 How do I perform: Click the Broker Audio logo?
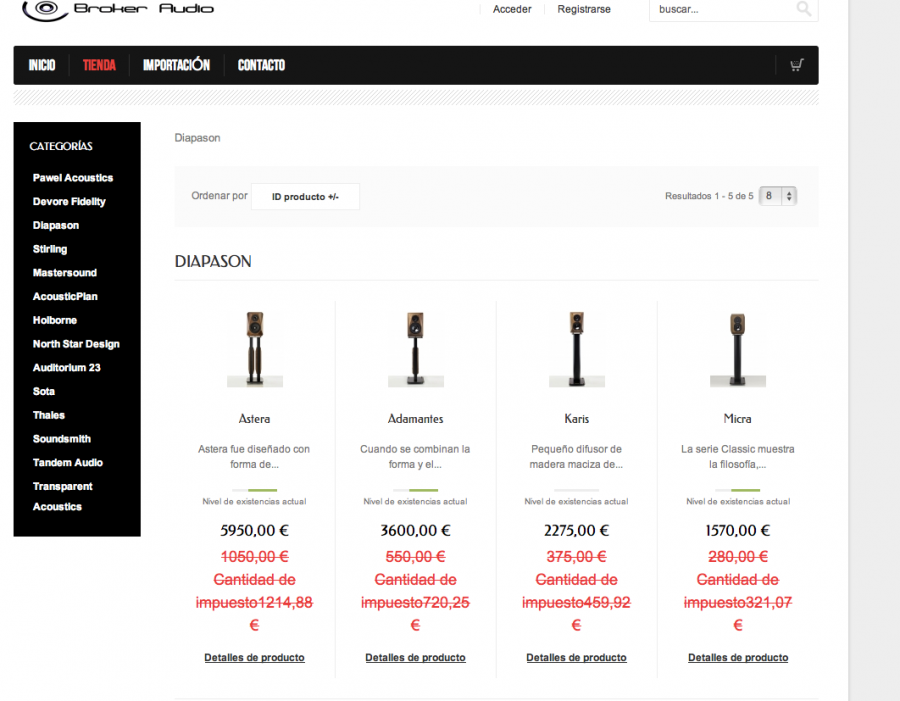pyautogui.click(x=118, y=10)
